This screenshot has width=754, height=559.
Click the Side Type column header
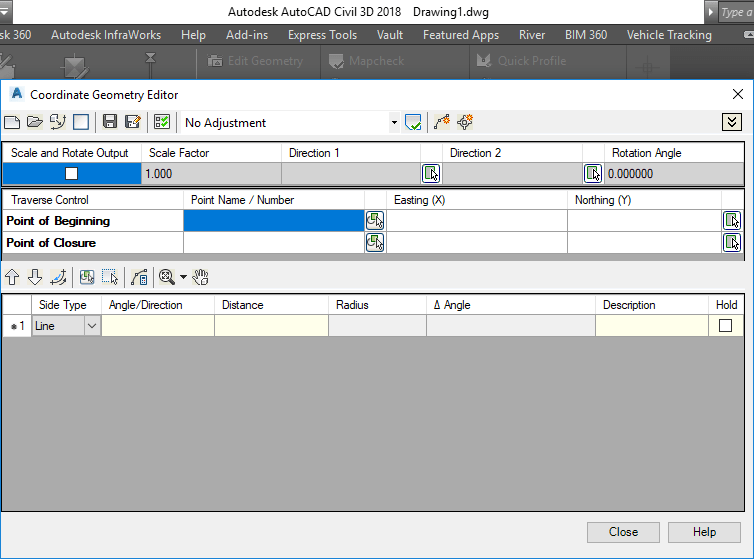pos(66,305)
